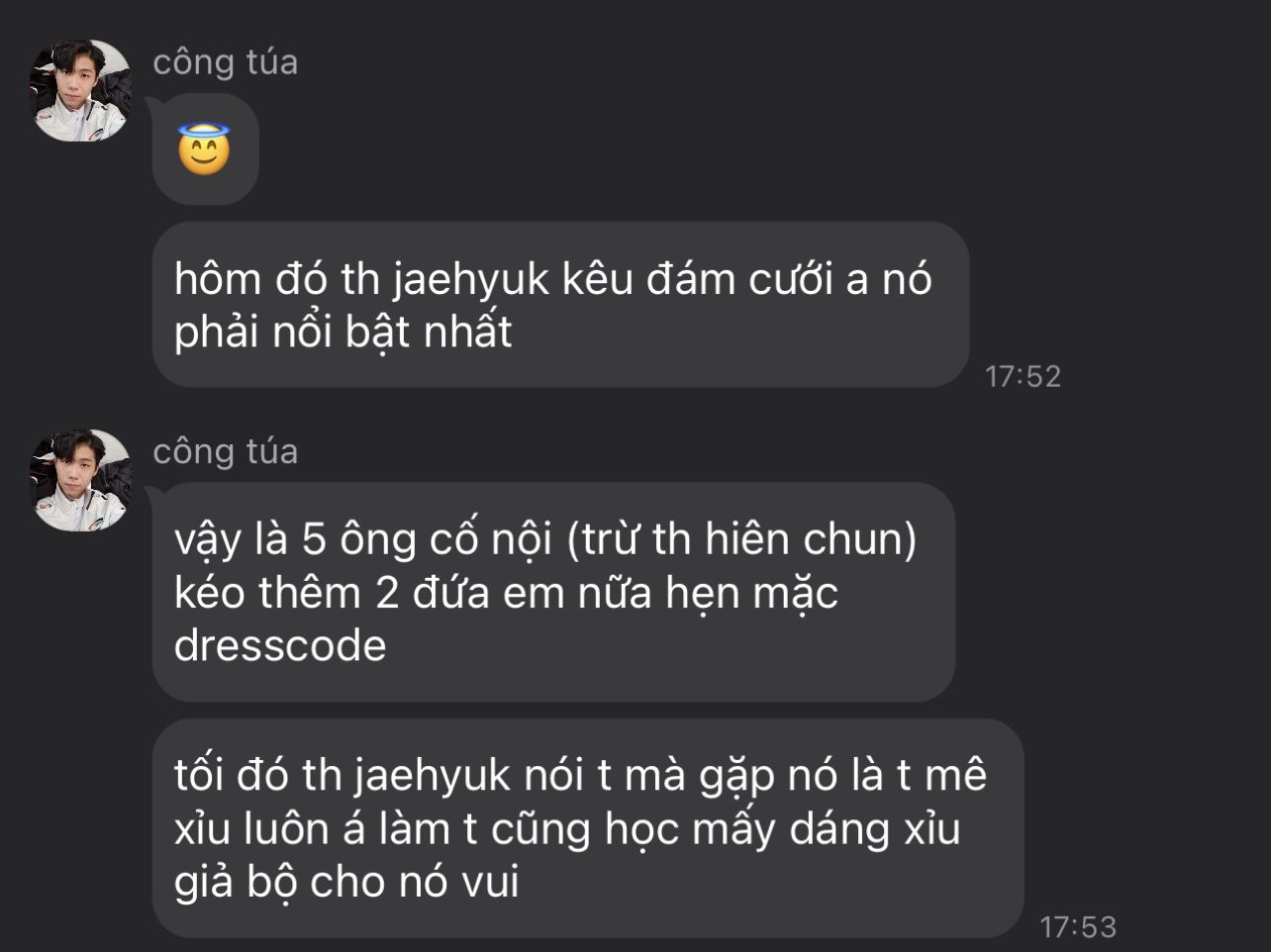The width and height of the screenshot is (1271, 952).
Task: Click the word dresscode
Action: pyautogui.click(x=280, y=645)
